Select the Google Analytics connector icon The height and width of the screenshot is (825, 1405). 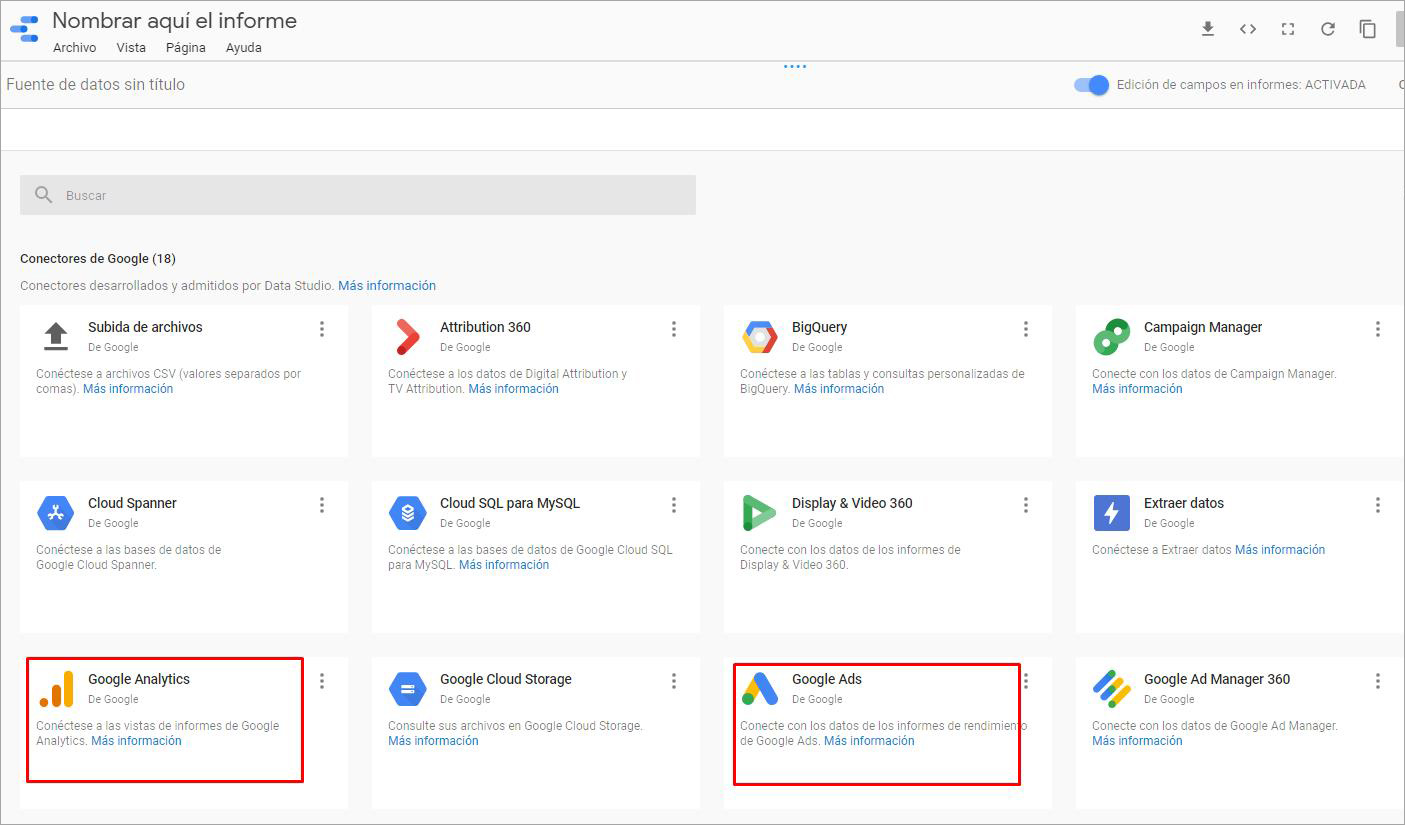point(56,689)
